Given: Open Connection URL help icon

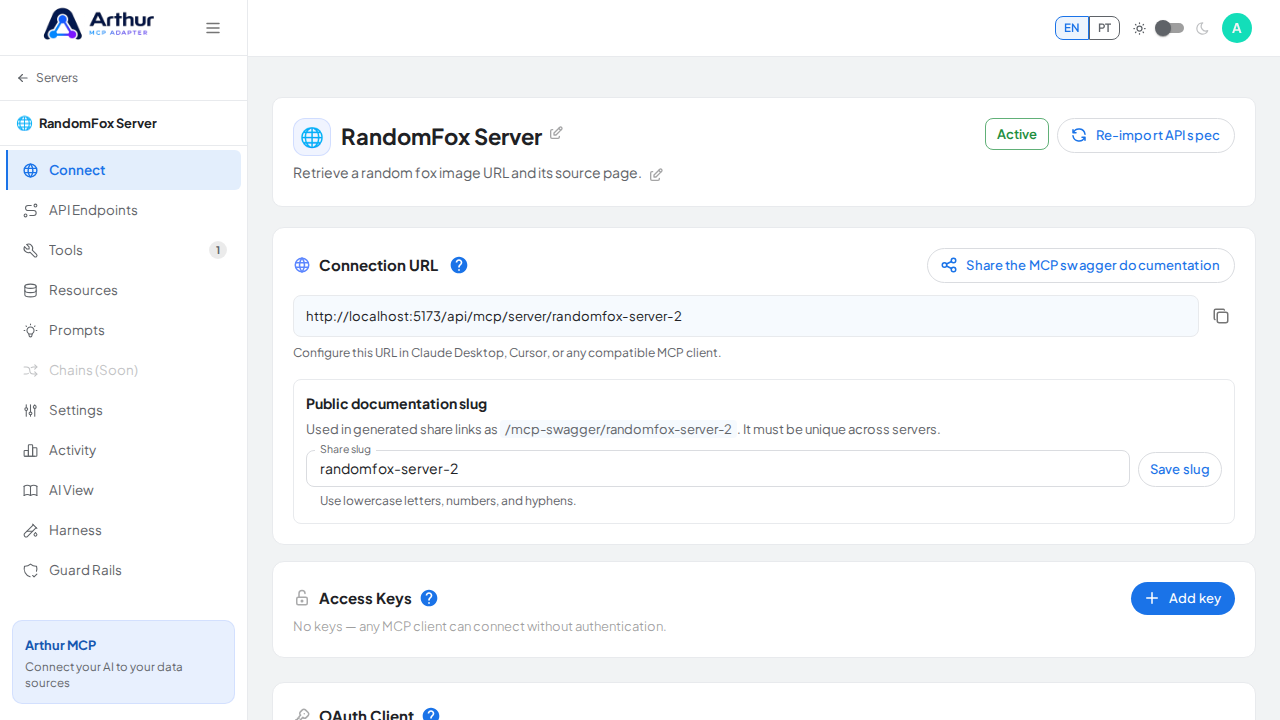Looking at the screenshot, I should (459, 265).
